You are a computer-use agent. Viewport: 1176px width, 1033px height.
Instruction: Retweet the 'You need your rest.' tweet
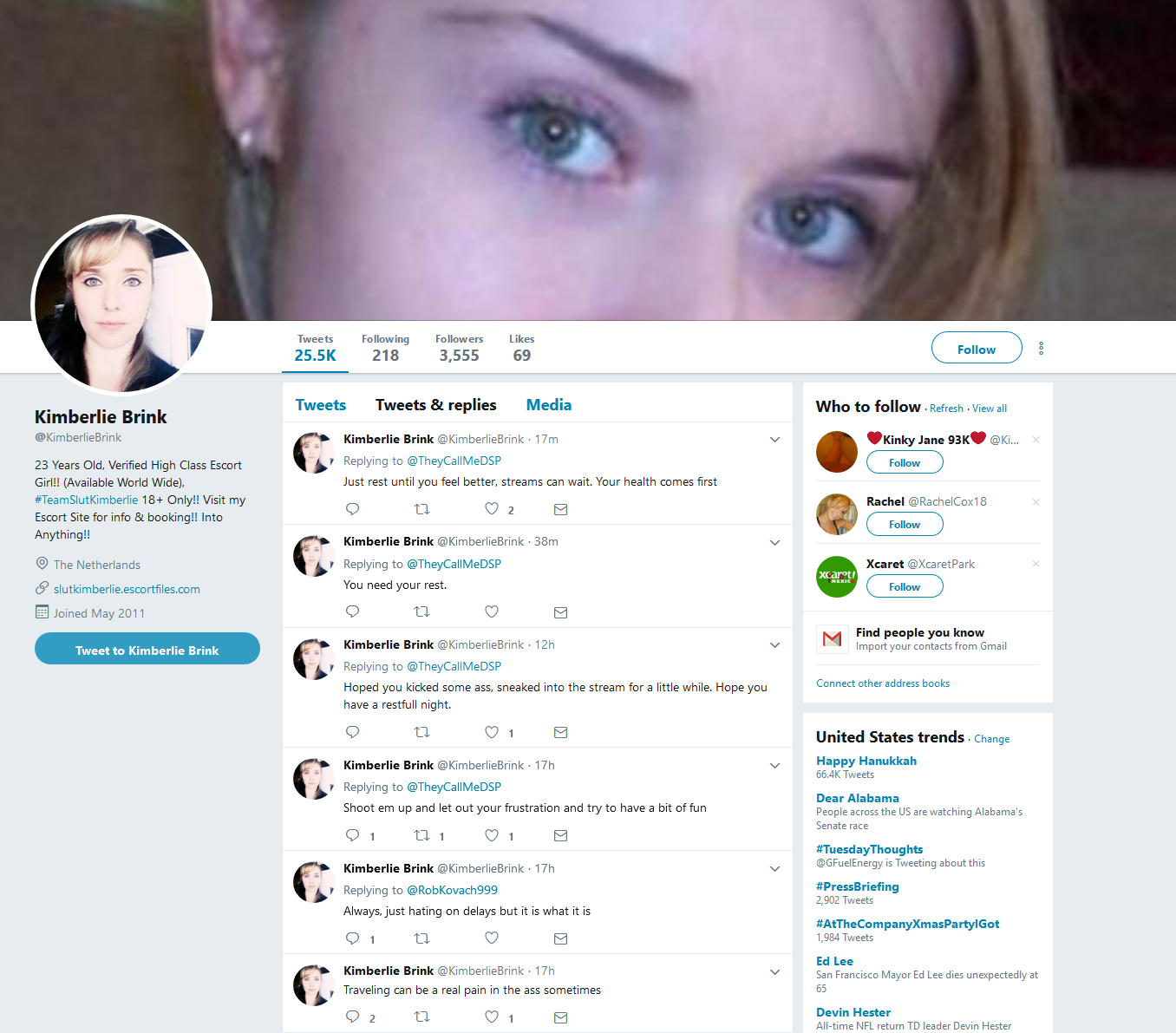tap(422, 611)
